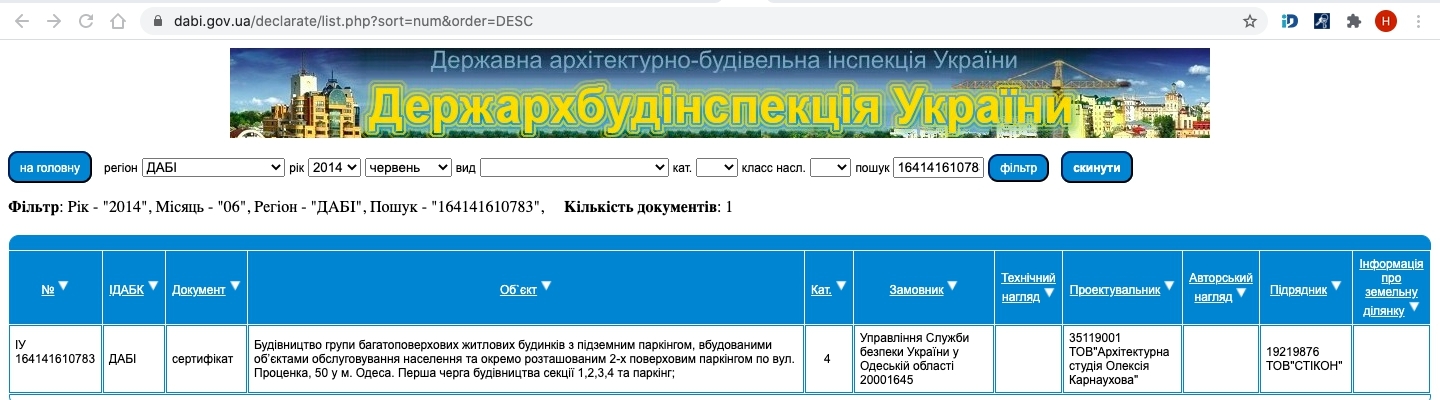Open Chrome three-dot menu
Viewport: 1440px width, 400px height.
[x=1418, y=20]
